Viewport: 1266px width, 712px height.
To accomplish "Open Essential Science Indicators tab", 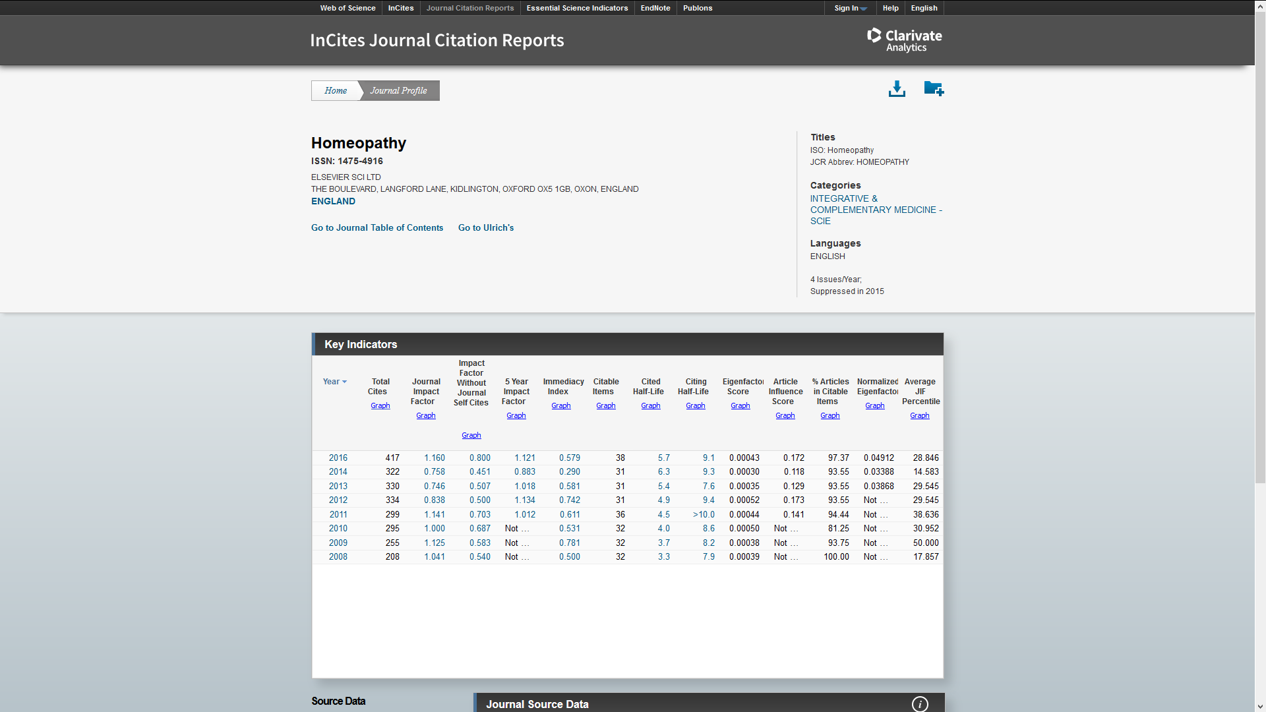I will [x=577, y=8].
